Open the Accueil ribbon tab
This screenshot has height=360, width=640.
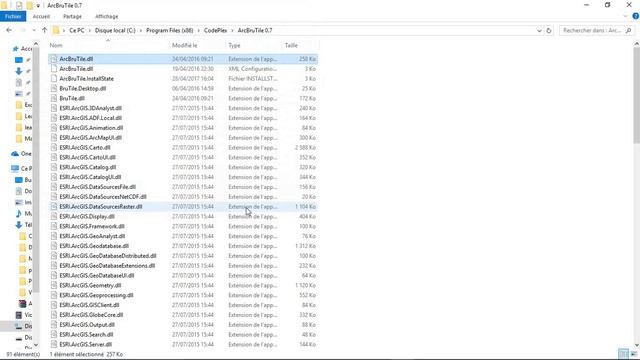coord(41,16)
